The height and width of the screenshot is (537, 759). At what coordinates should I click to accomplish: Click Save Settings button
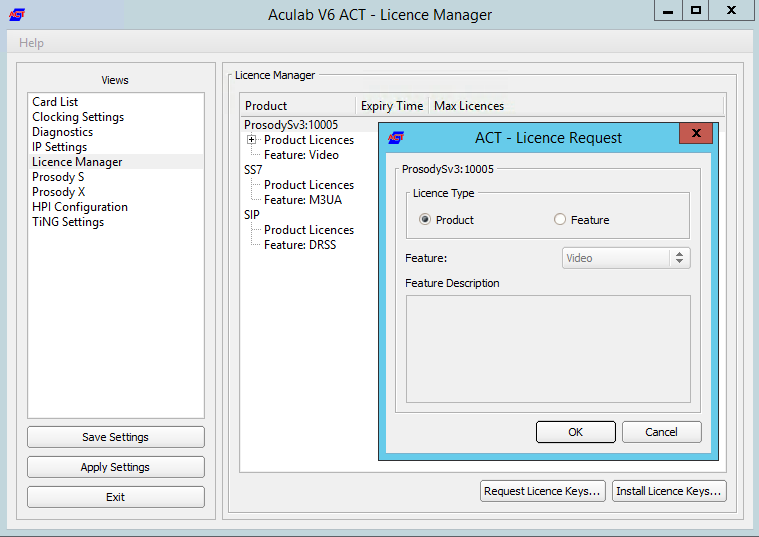(x=116, y=437)
